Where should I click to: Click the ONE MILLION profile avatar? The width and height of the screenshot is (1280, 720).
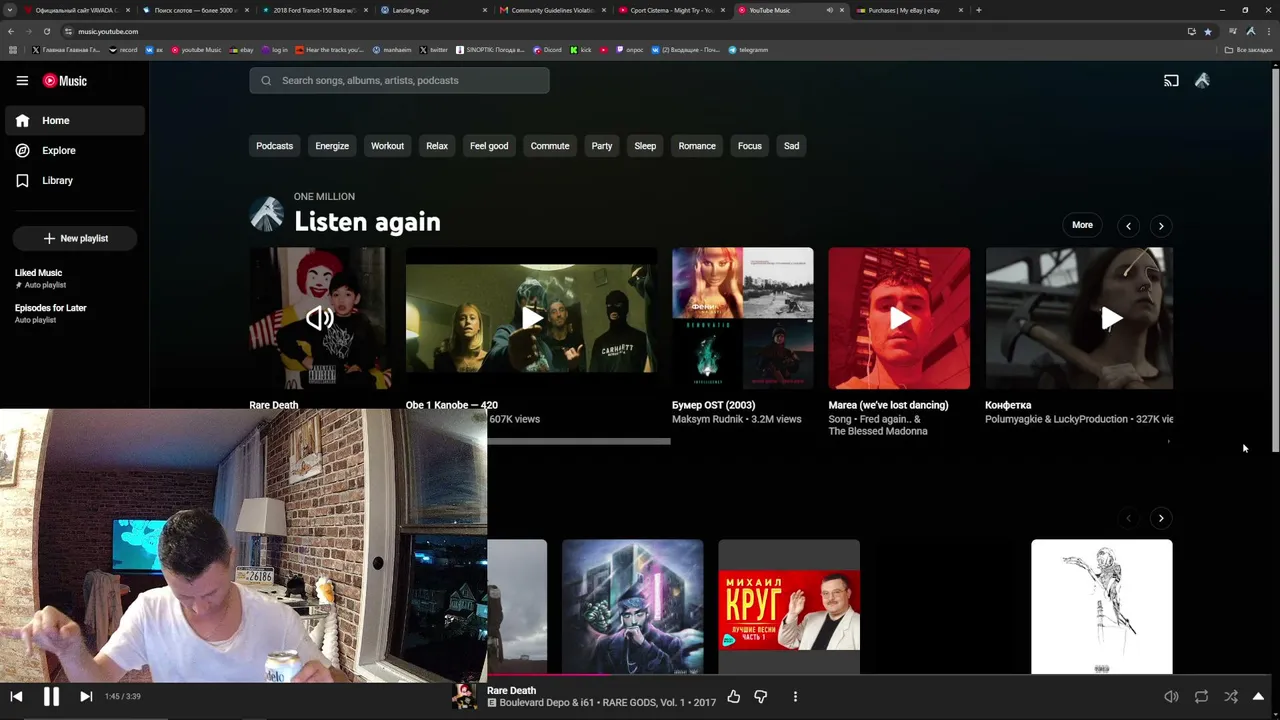[x=266, y=214]
